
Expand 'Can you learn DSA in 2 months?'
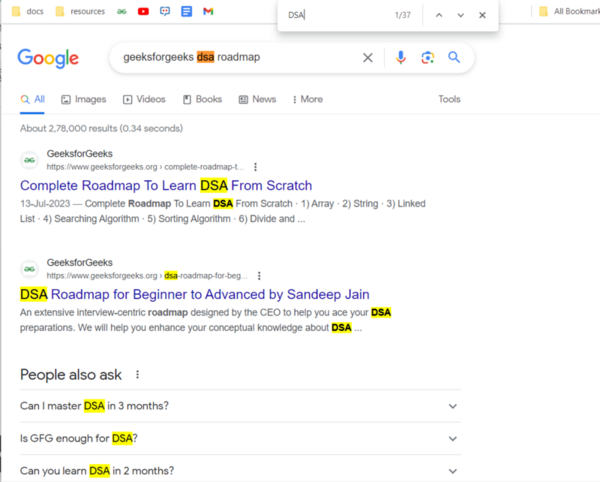[x=240, y=471]
